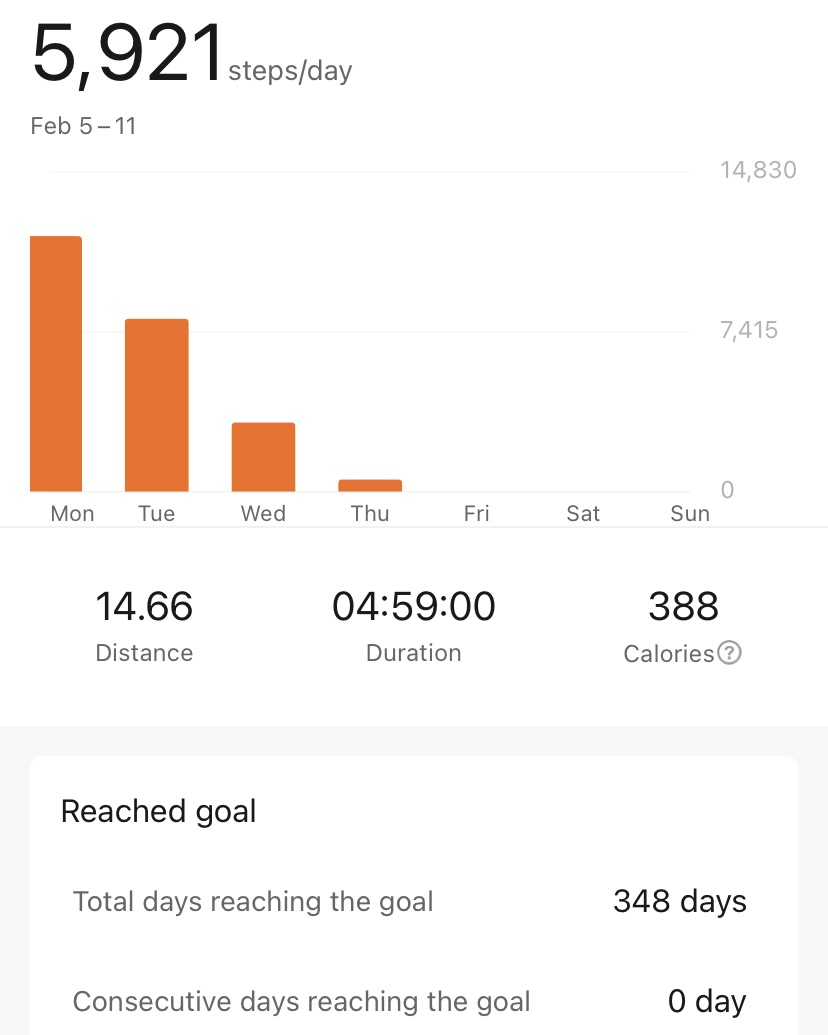The image size is (828, 1035).
Task: View the 14.66 Distance stat
Action: tap(144, 625)
